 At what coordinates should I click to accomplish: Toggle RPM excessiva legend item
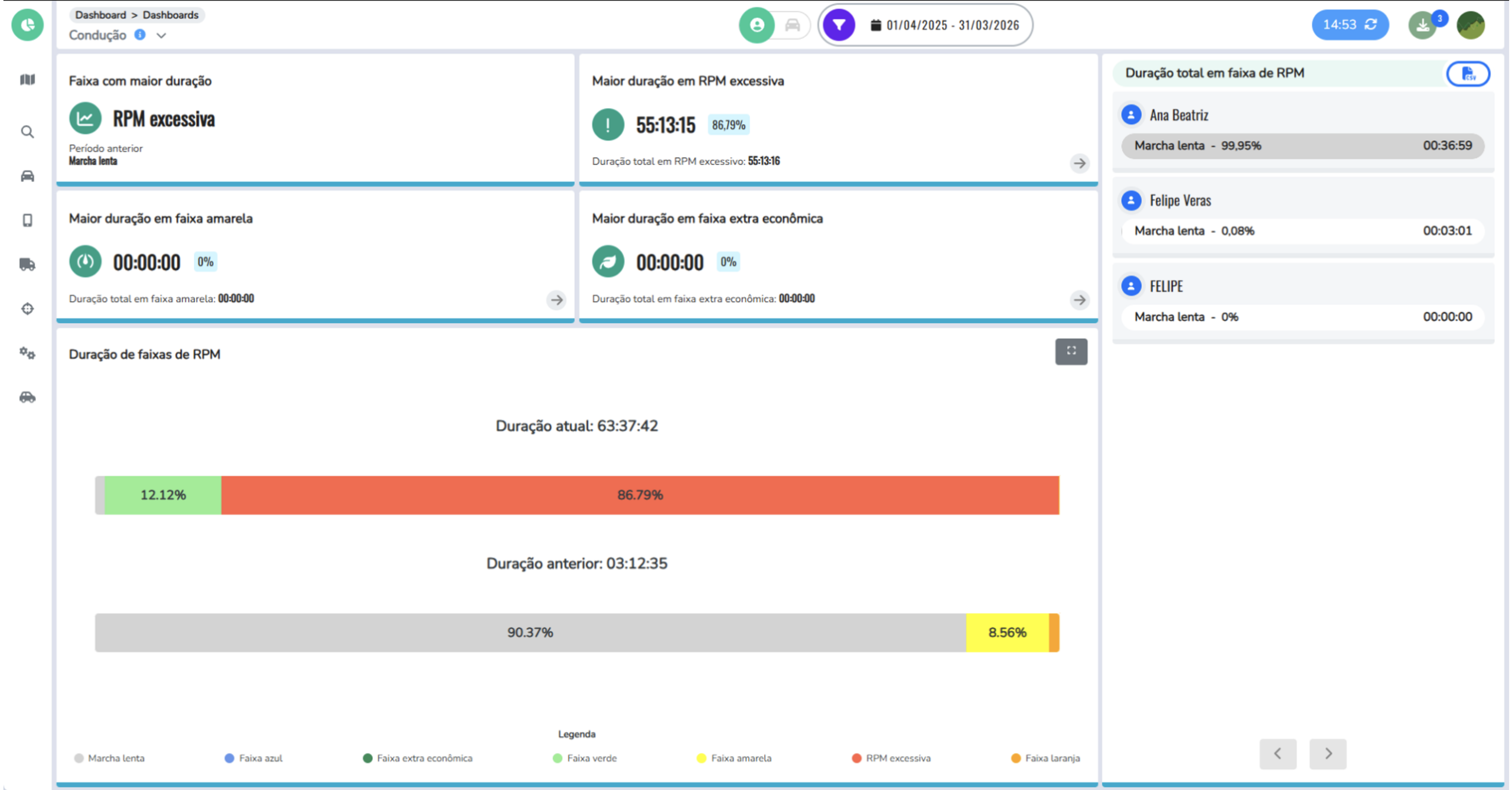[x=891, y=758]
